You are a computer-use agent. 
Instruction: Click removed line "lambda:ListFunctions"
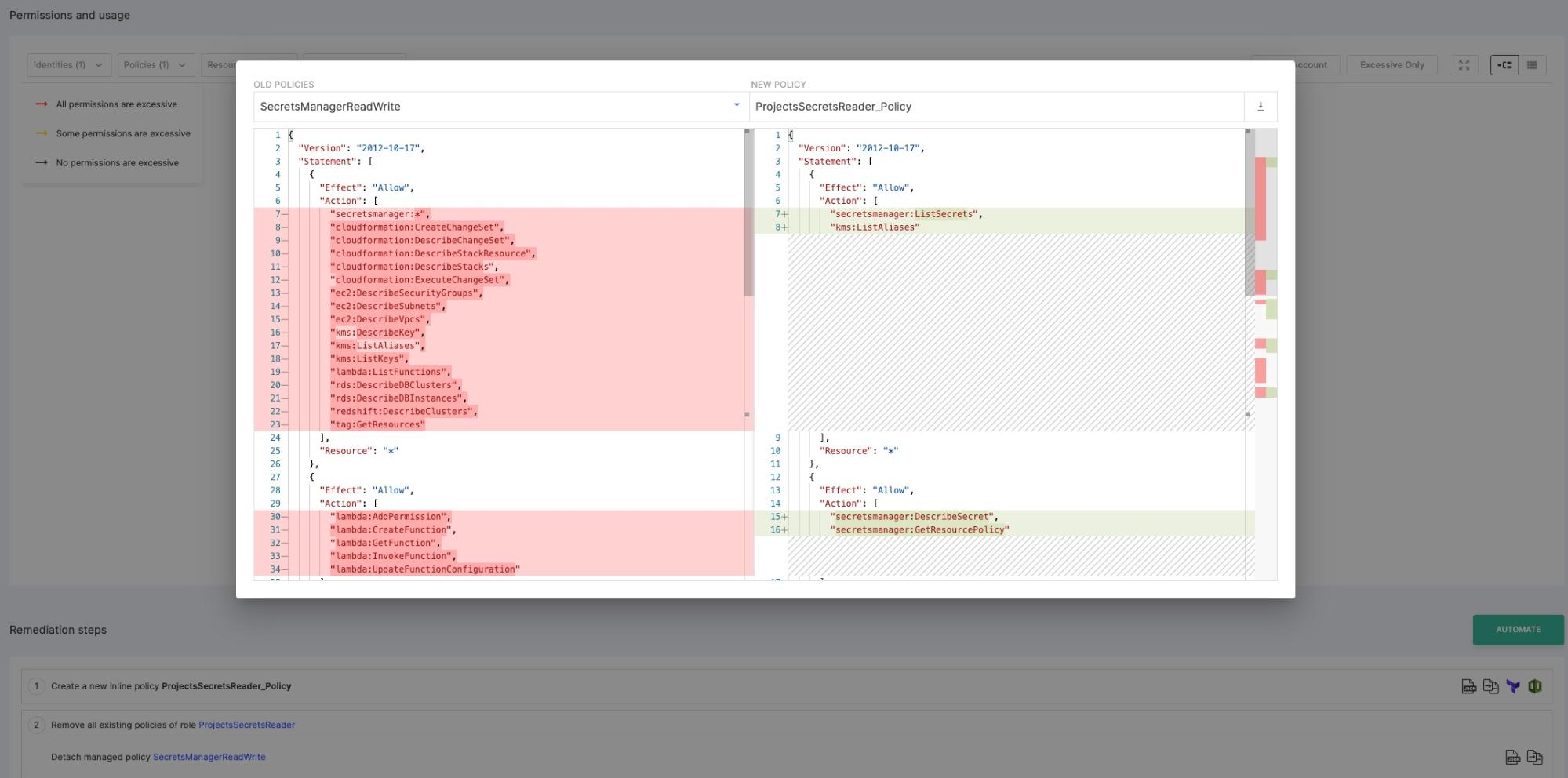pos(391,372)
